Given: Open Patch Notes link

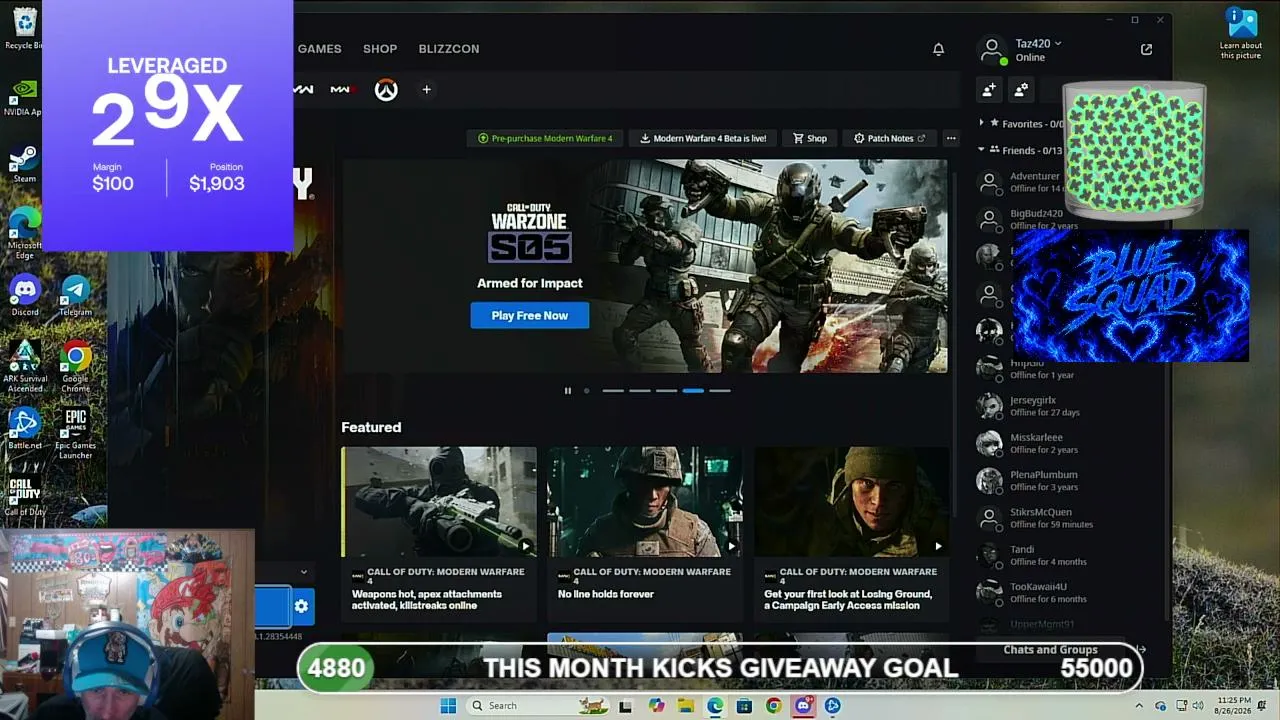Looking at the screenshot, I should [889, 138].
